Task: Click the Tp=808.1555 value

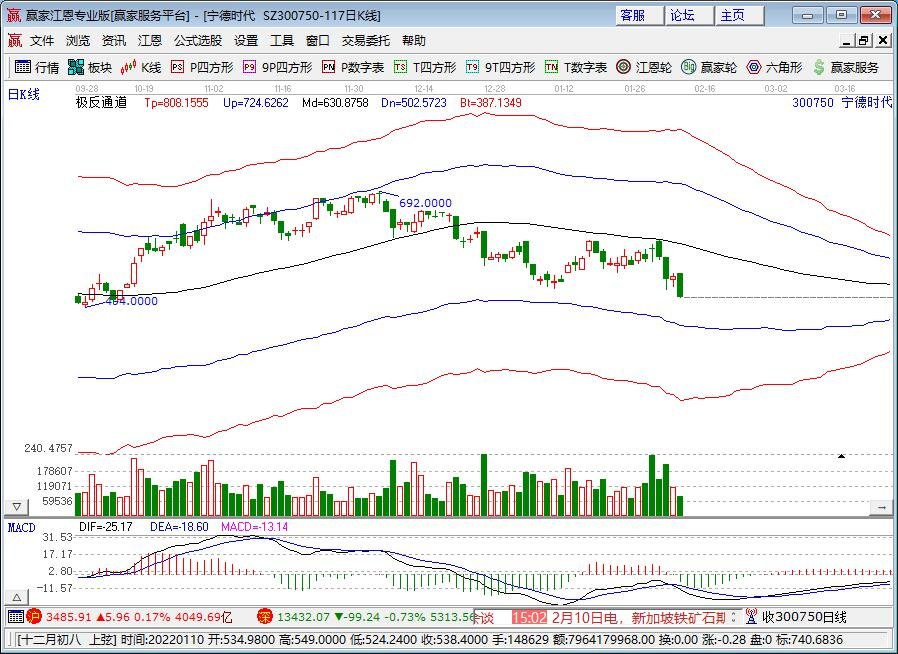Action: pos(176,103)
